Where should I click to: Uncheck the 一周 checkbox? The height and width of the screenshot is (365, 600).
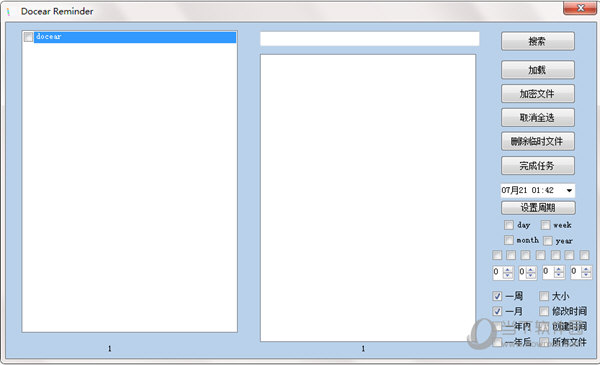(x=497, y=296)
